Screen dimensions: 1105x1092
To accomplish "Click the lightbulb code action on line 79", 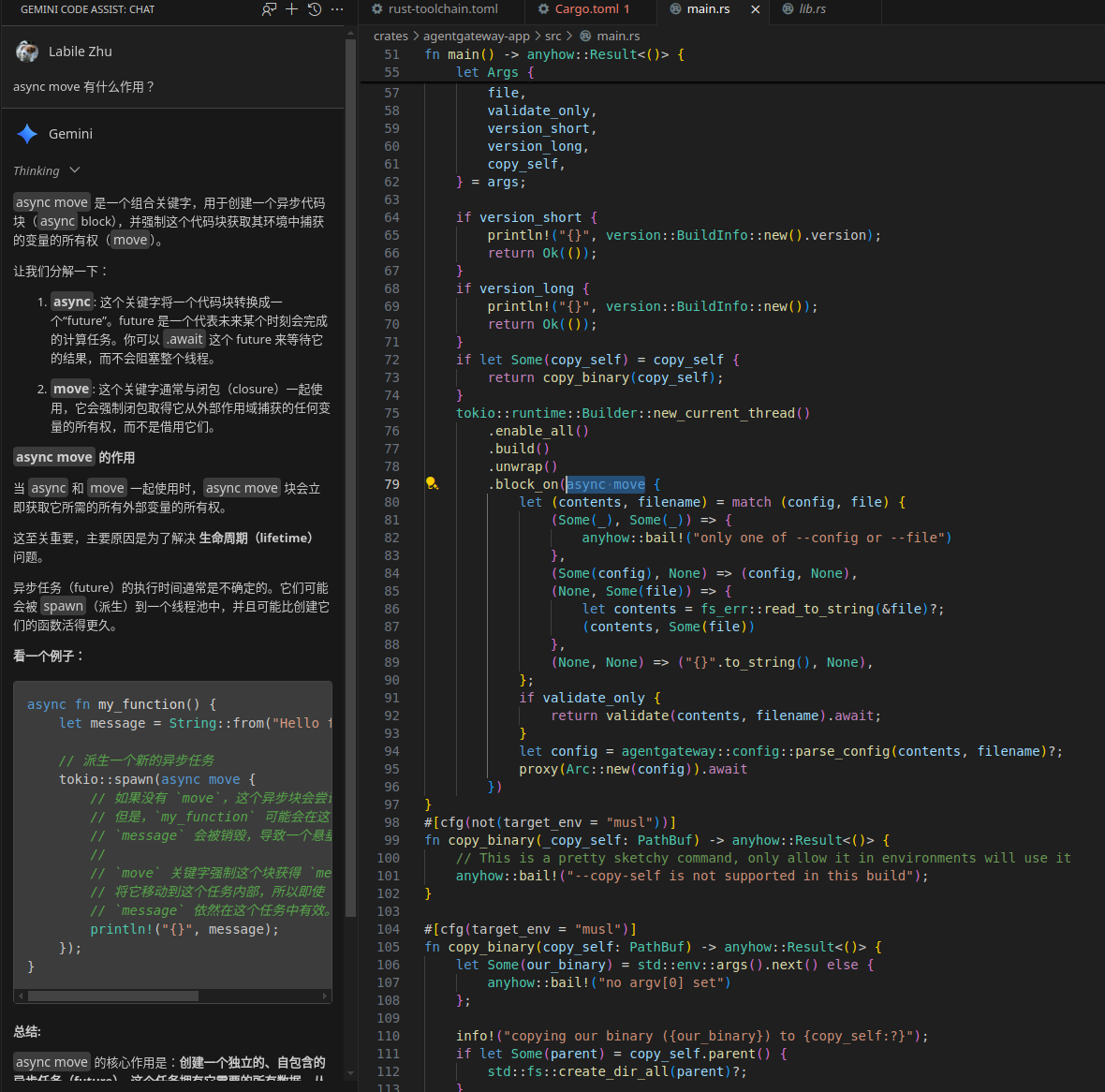I will click(x=432, y=484).
